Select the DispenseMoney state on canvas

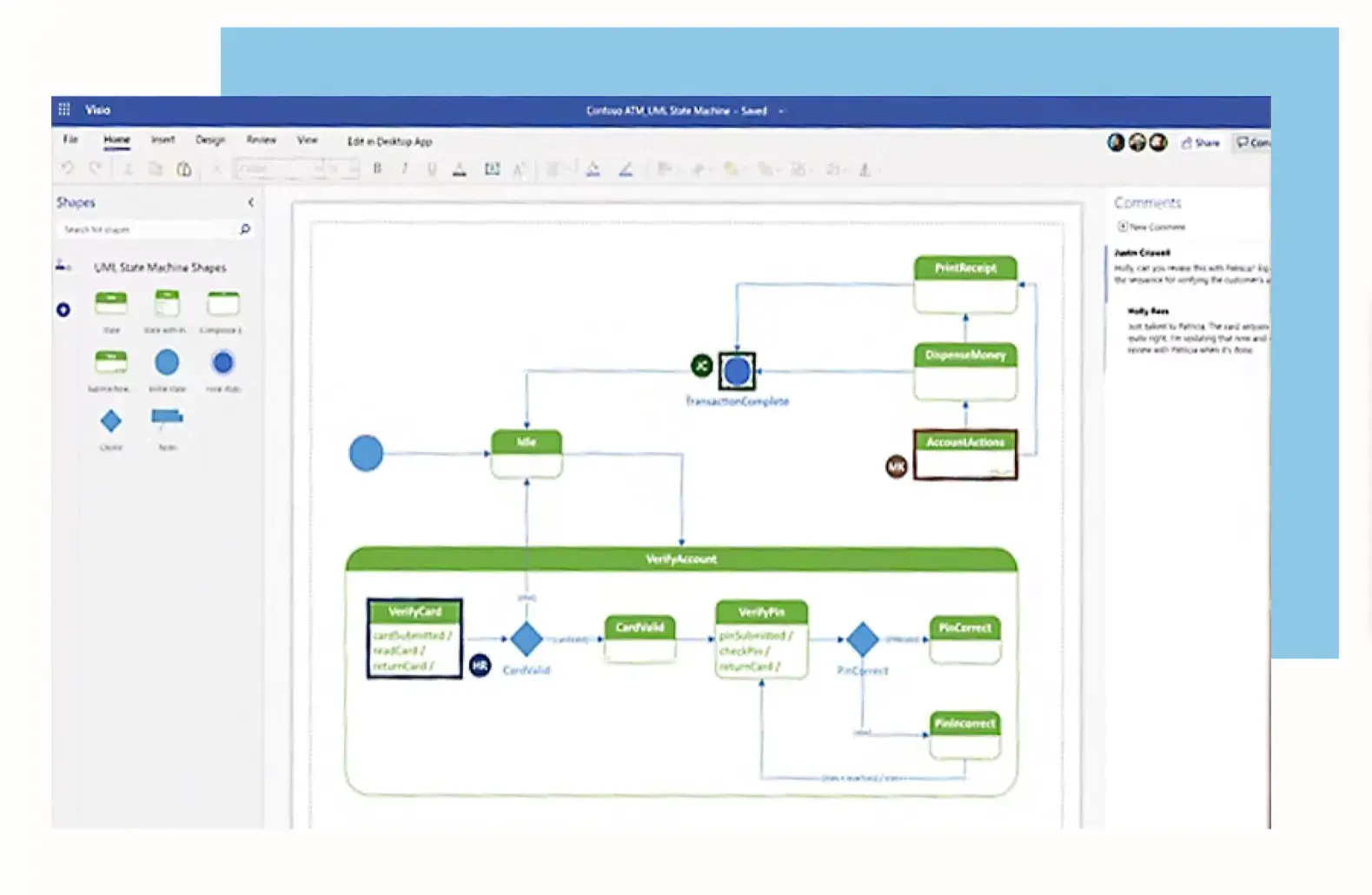965,371
